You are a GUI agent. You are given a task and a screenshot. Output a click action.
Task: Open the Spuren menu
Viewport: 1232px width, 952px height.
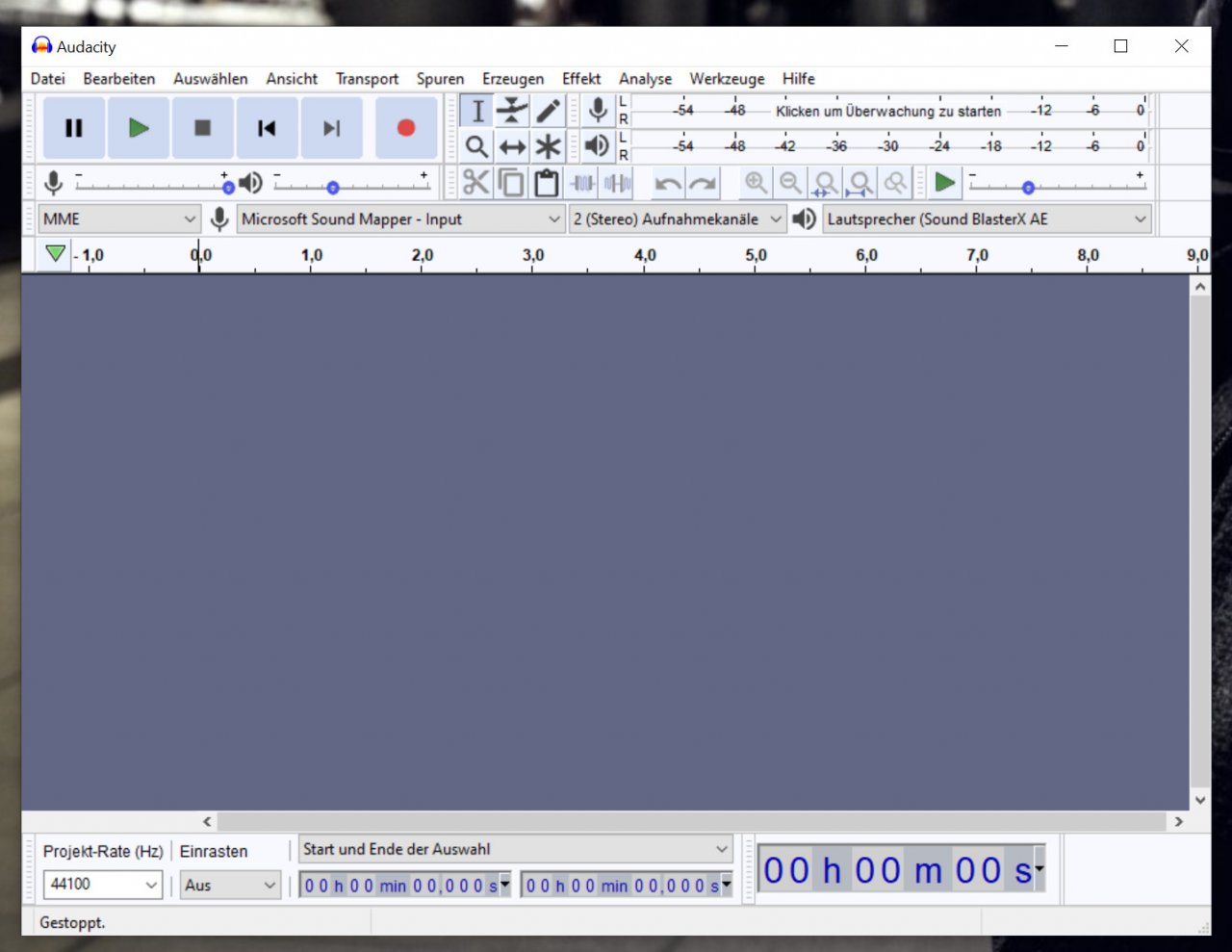(440, 79)
